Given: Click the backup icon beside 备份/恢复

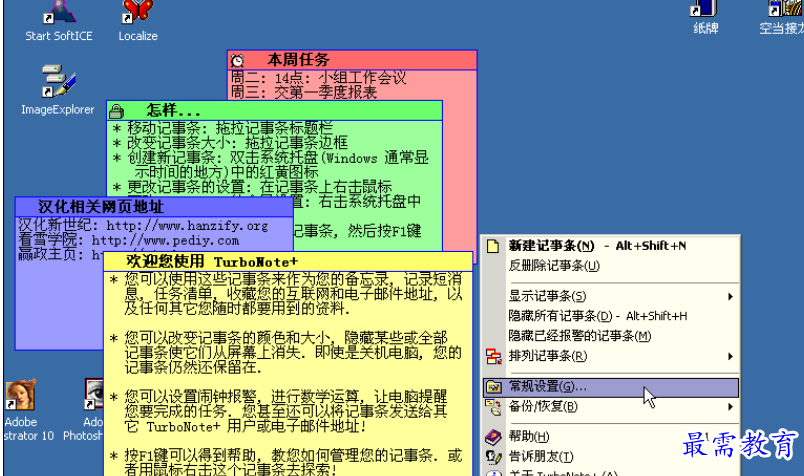Looking at the screenshot, I should pos(493,407).
